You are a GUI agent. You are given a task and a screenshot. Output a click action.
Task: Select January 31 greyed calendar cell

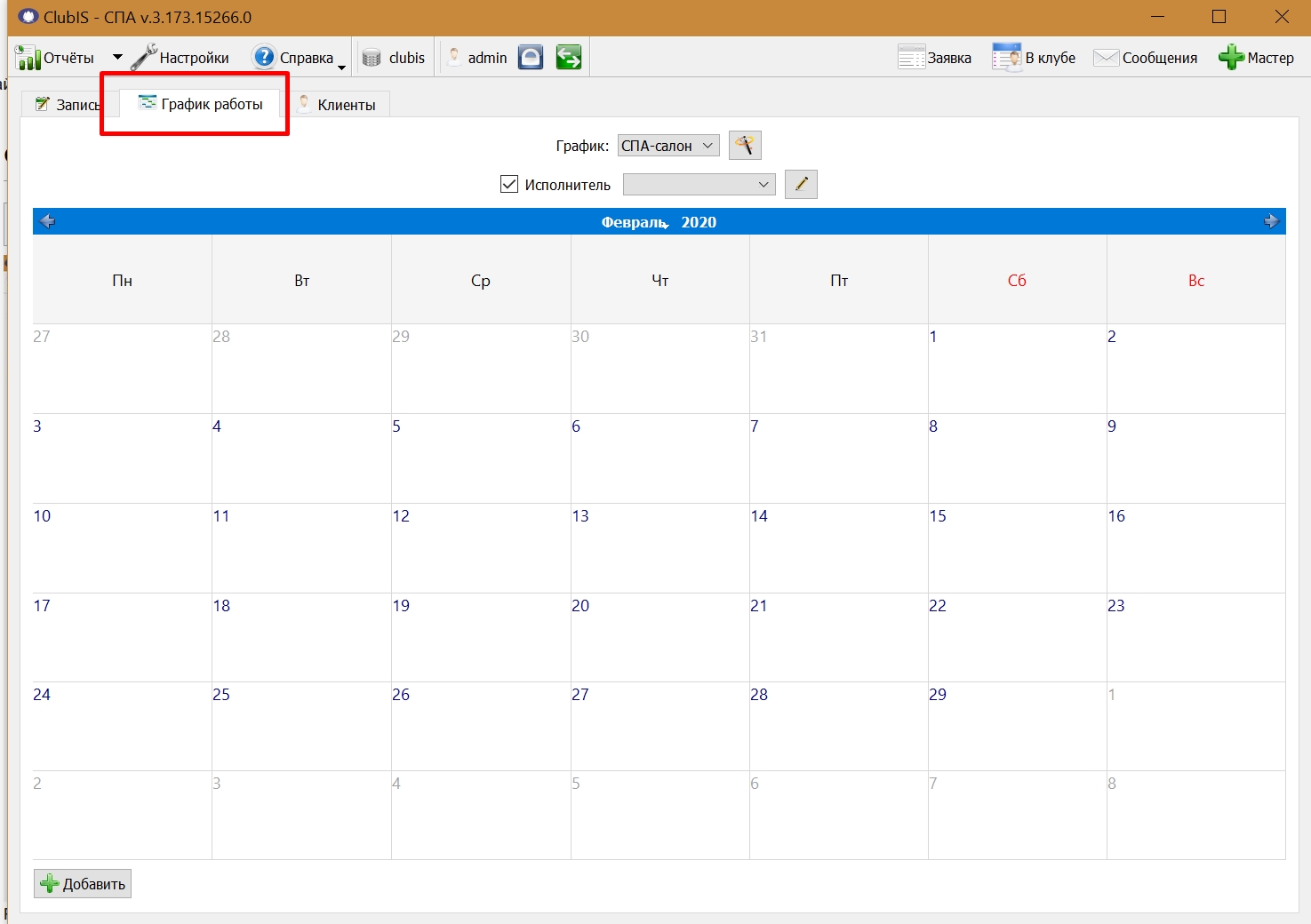pyautogui.click(x=839, y=369)
